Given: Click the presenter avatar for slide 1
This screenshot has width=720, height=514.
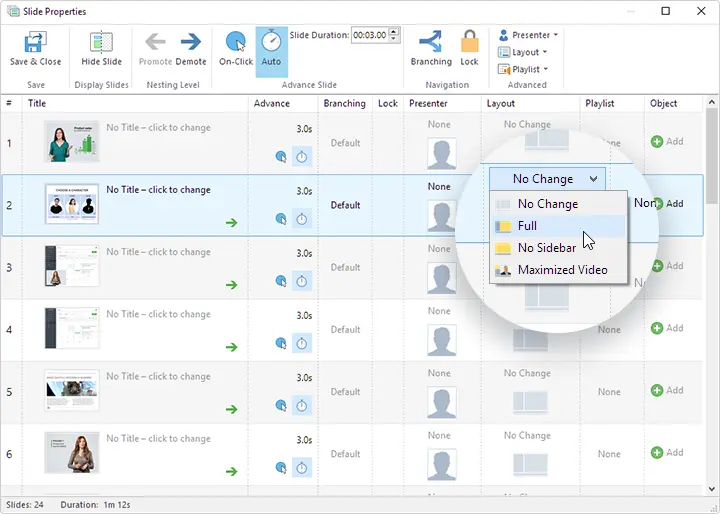Looking at the screenshot, I should pyautogui.click(x=441, y=154).
